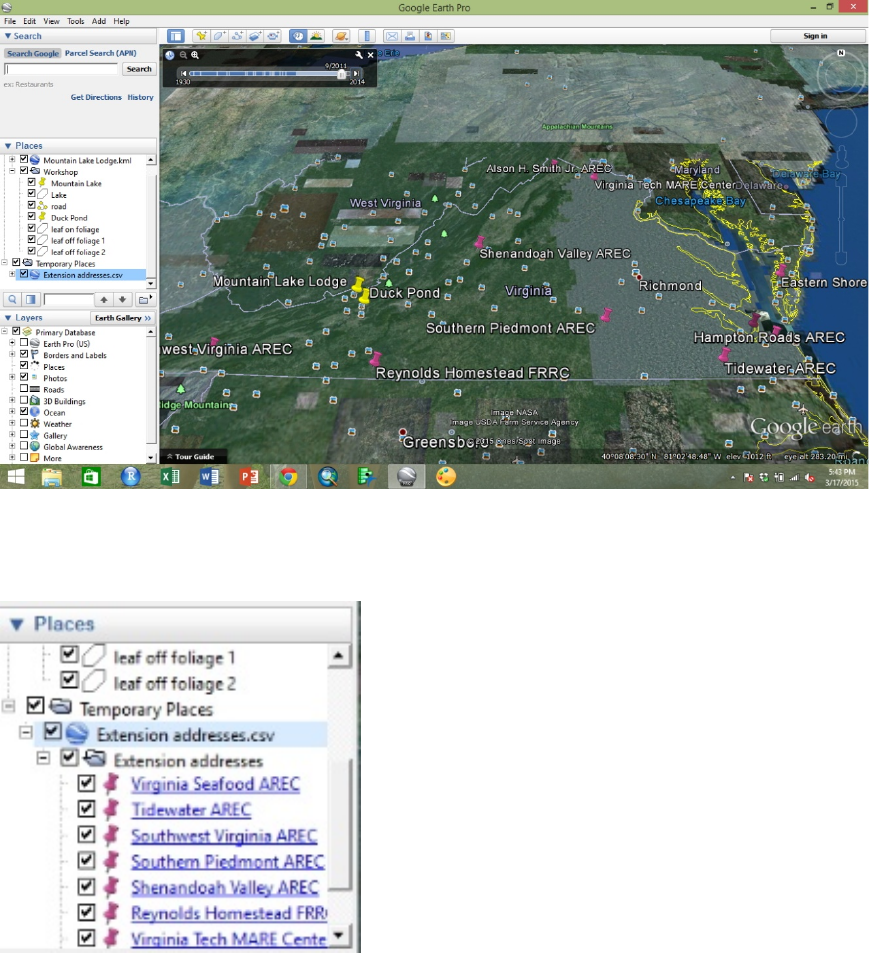Collapse the Layers panel triangle
Screen dimensions: 869x953
8,318
